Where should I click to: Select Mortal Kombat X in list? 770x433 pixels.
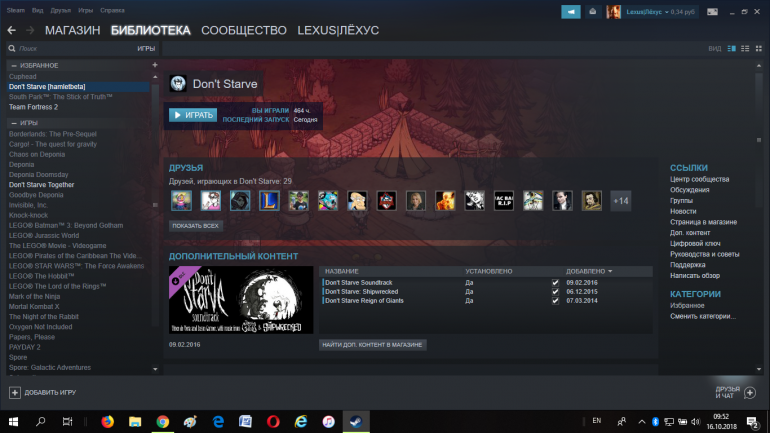34,306
